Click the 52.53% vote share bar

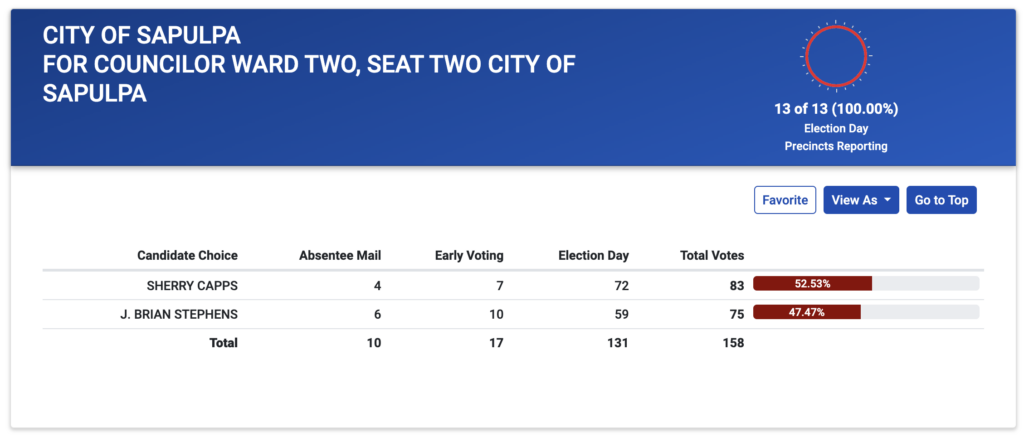pos(865,284)
